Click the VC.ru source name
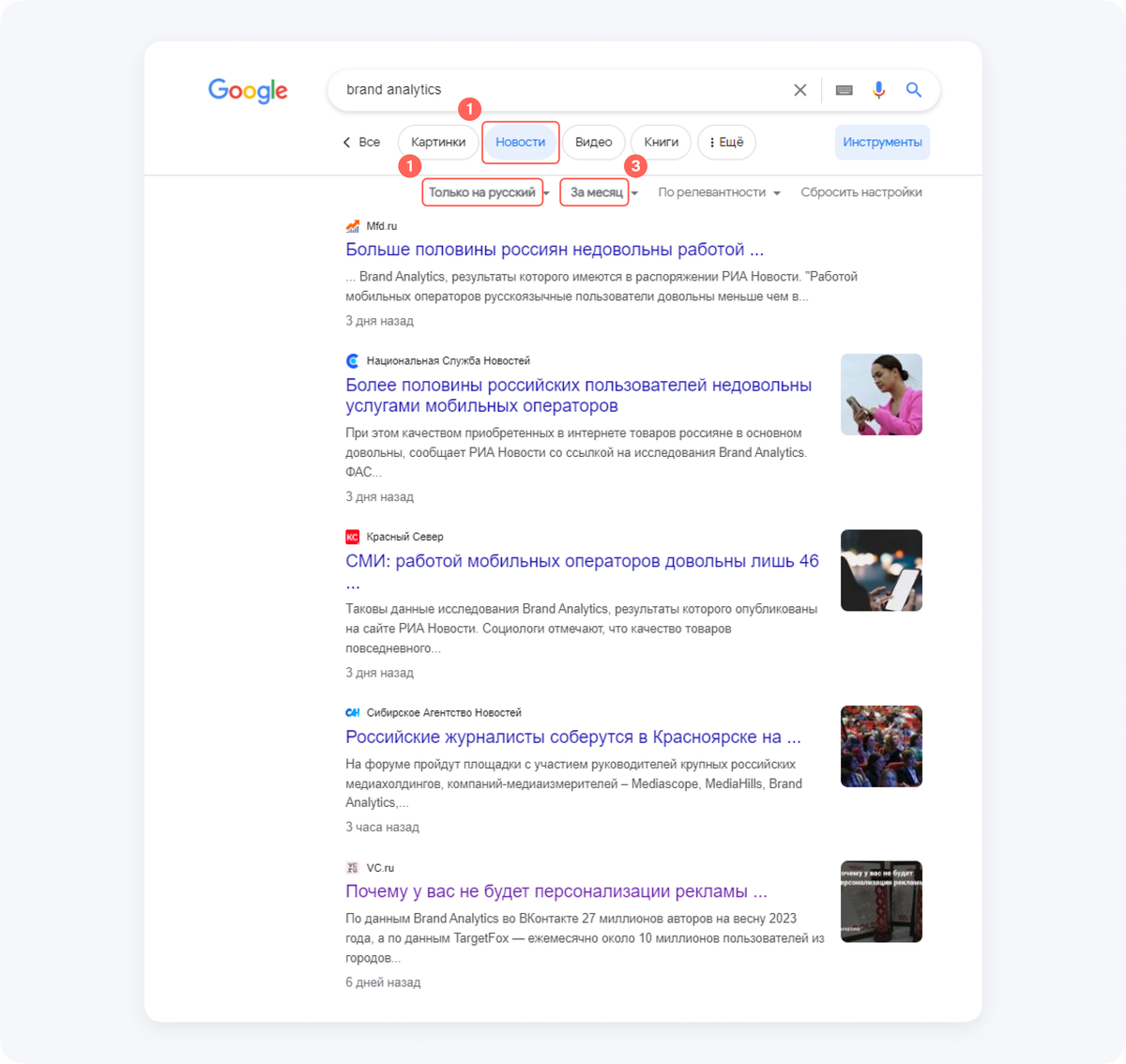 coord(380,868)
